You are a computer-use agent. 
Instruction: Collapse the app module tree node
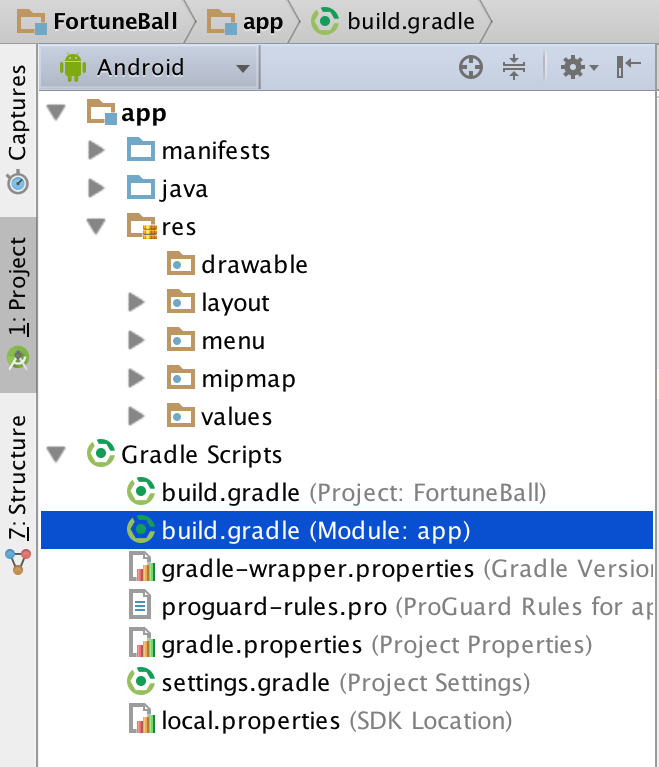click(x=56, y=113)
